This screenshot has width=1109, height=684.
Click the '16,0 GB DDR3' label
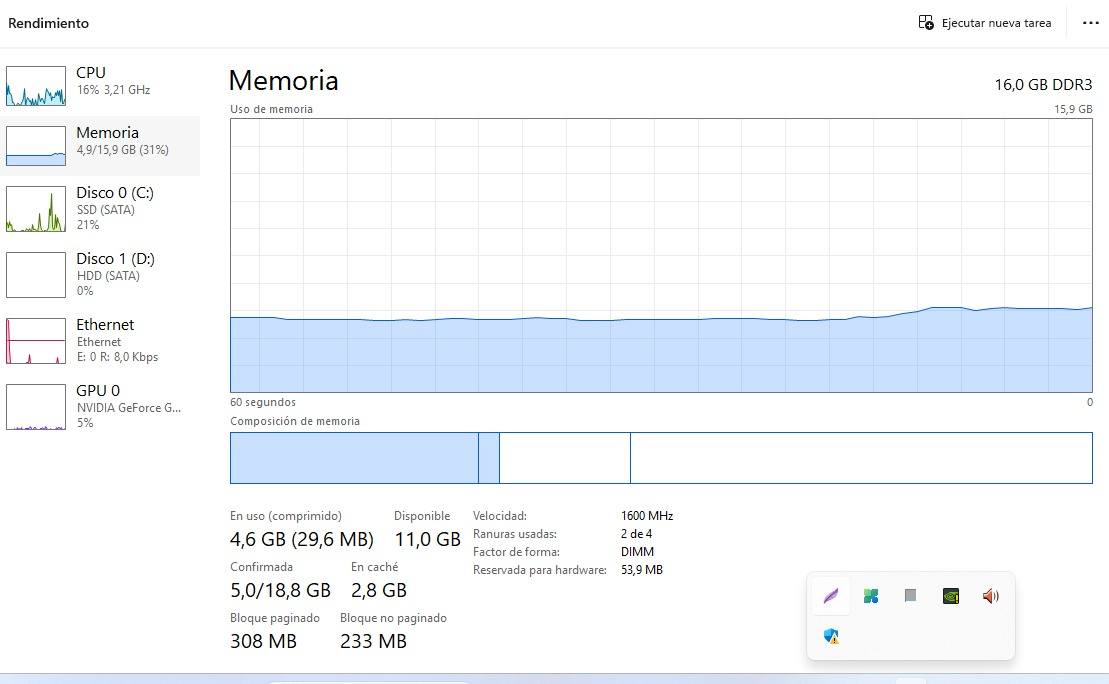(x=1043, y=84)
